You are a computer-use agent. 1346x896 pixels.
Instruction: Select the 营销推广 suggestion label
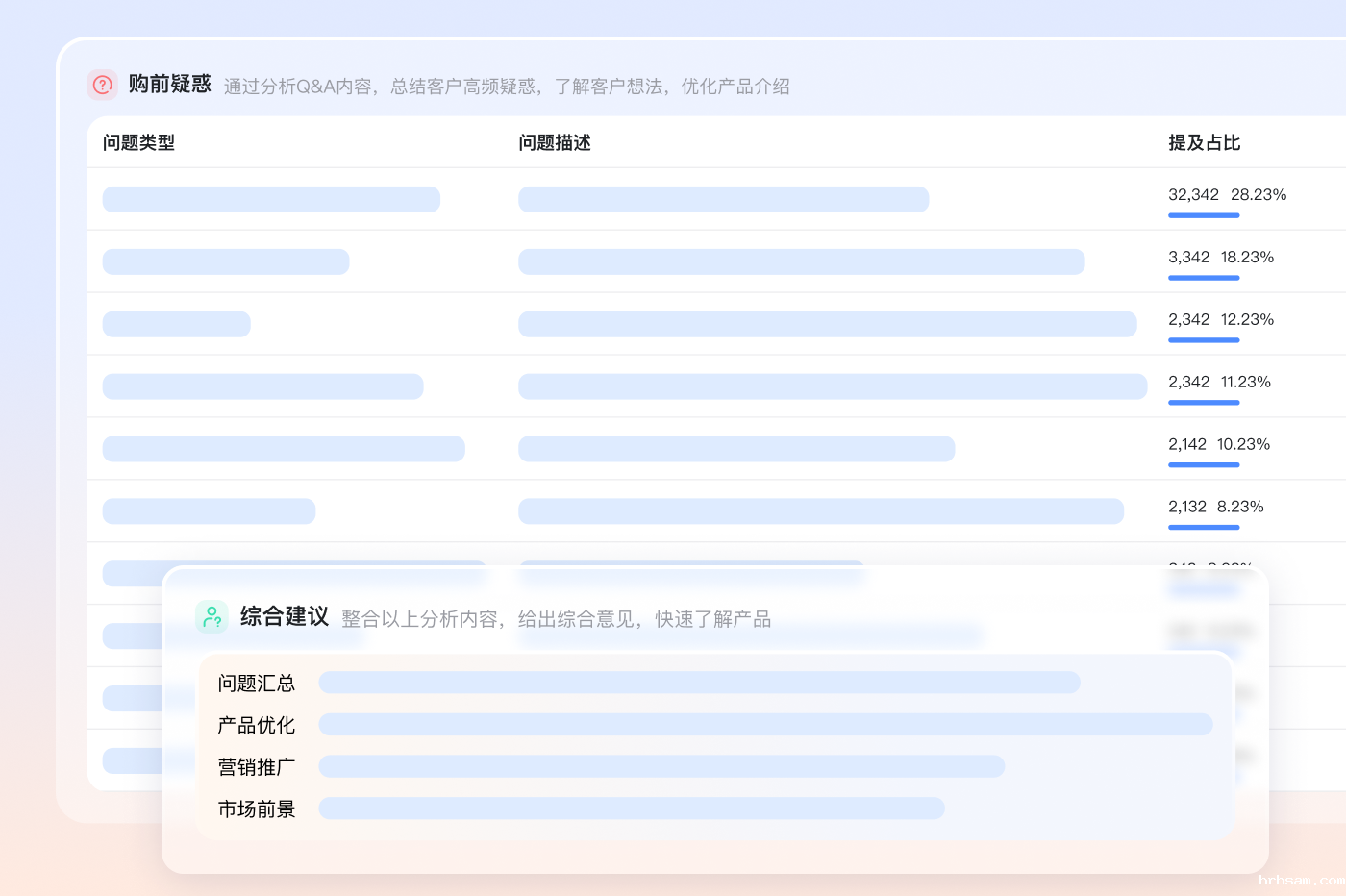257,767
